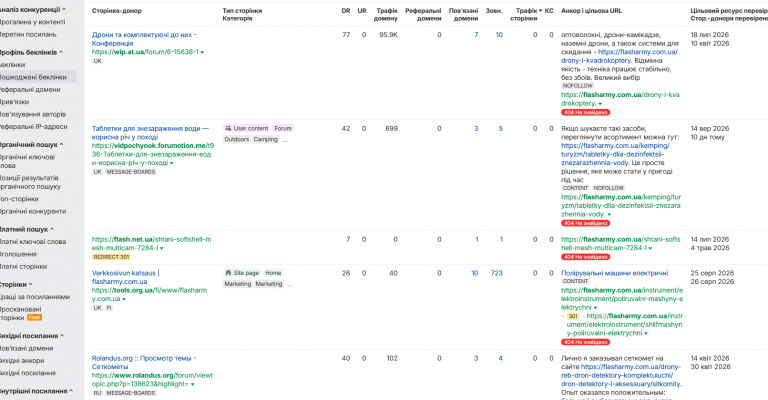Viewport: 768px width, 400px height.
Task: Open Таблетки для знезараження води page link
Action: click(150, 133)
